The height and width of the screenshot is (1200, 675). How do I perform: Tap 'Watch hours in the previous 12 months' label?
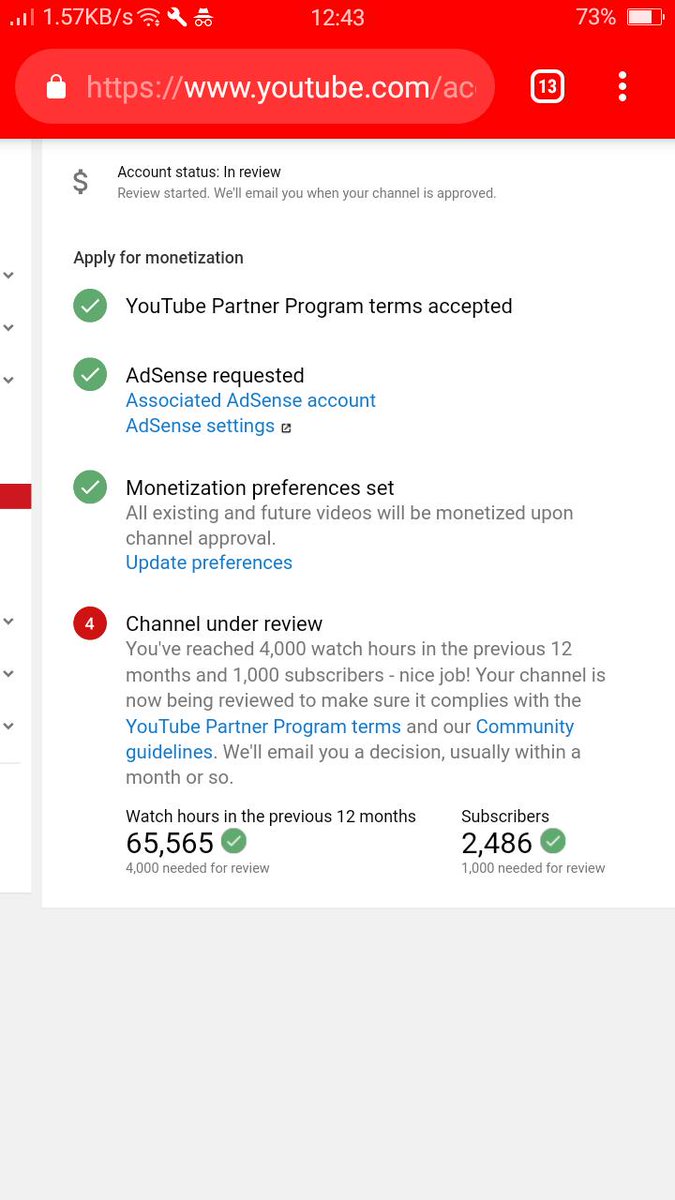pos(271,816)
